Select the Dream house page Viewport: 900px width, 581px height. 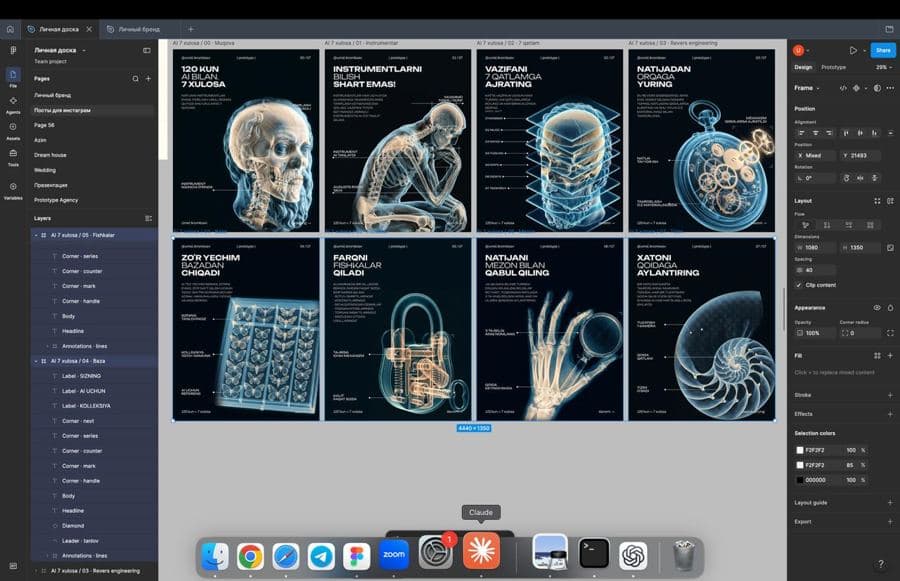(50, 155)
